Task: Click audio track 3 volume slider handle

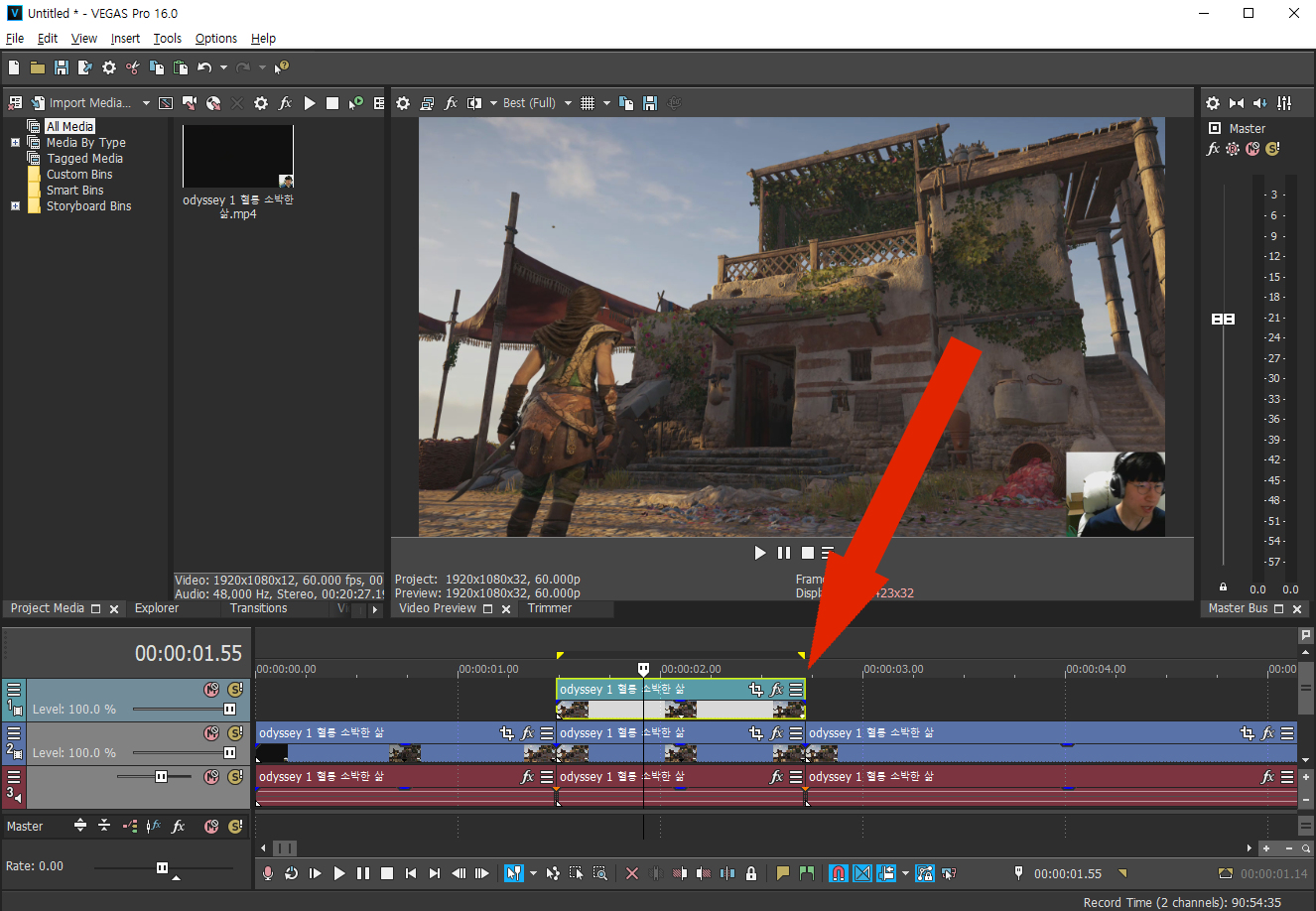Action: 161,776
